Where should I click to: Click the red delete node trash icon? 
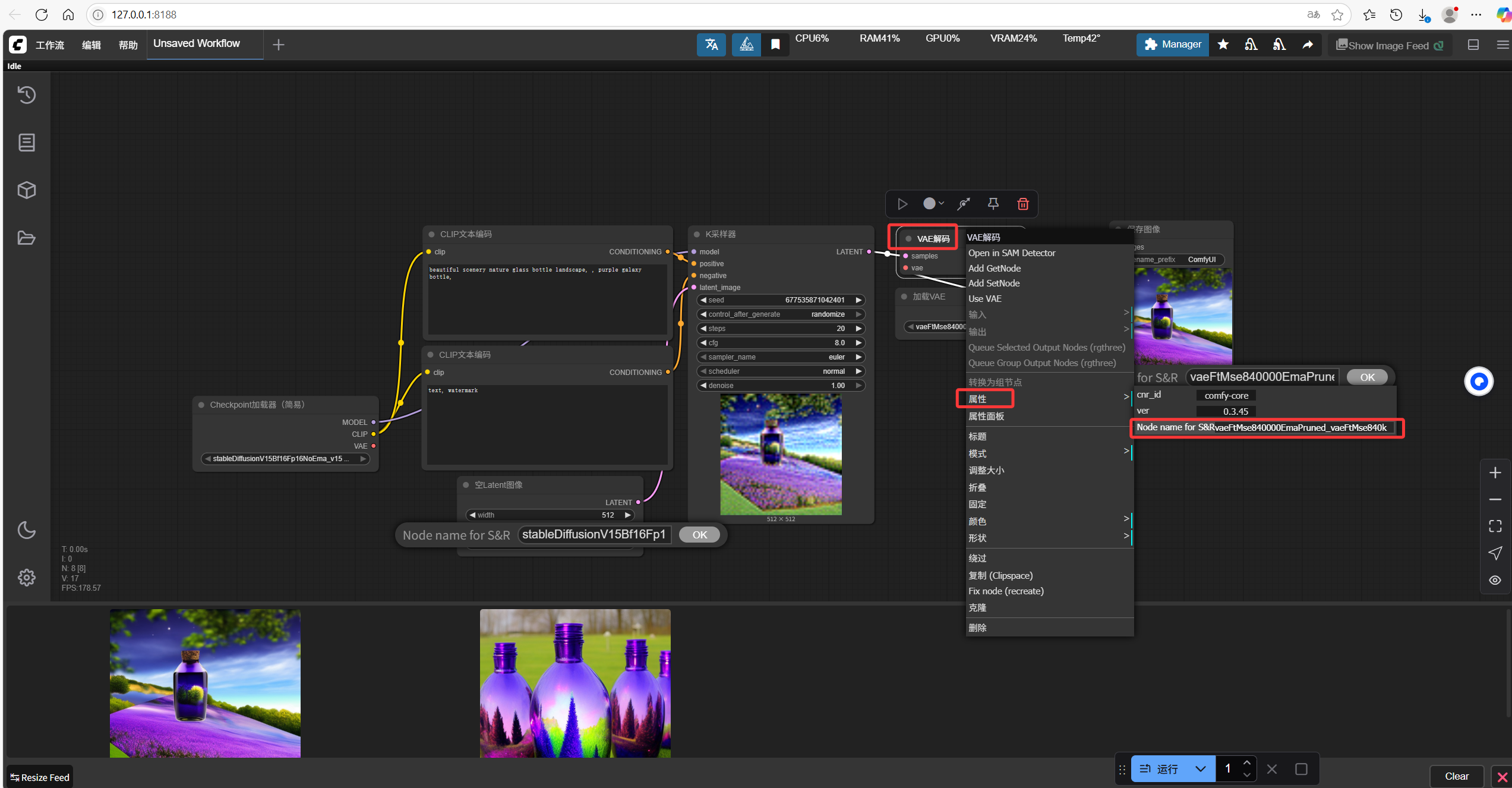coord(1022,204)
